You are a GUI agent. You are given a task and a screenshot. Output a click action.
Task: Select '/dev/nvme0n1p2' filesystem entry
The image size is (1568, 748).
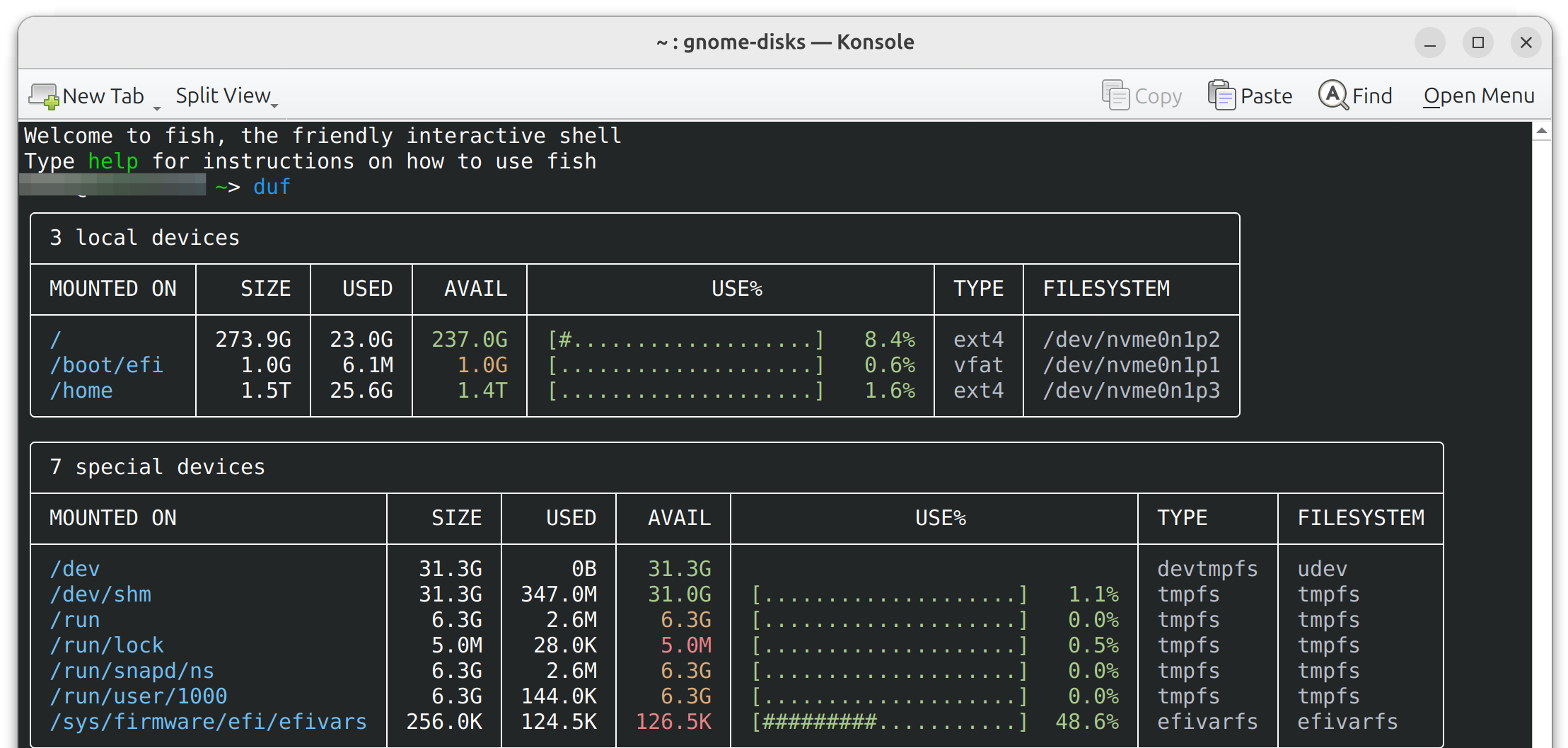(x=1132, y=340)
